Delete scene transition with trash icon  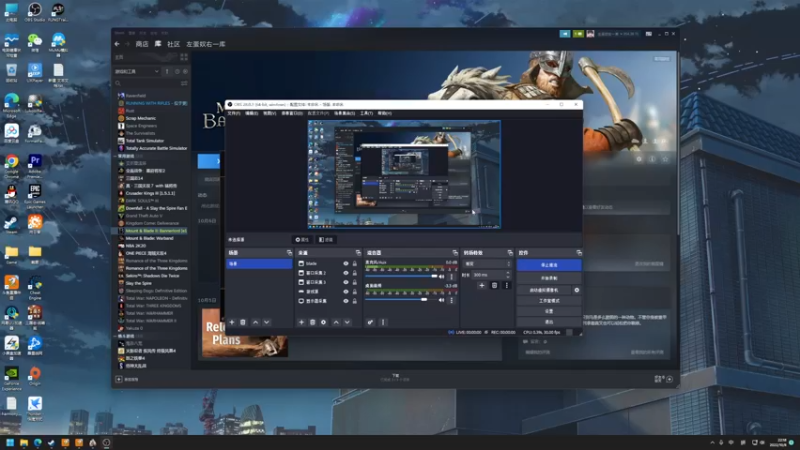(494, 286)
